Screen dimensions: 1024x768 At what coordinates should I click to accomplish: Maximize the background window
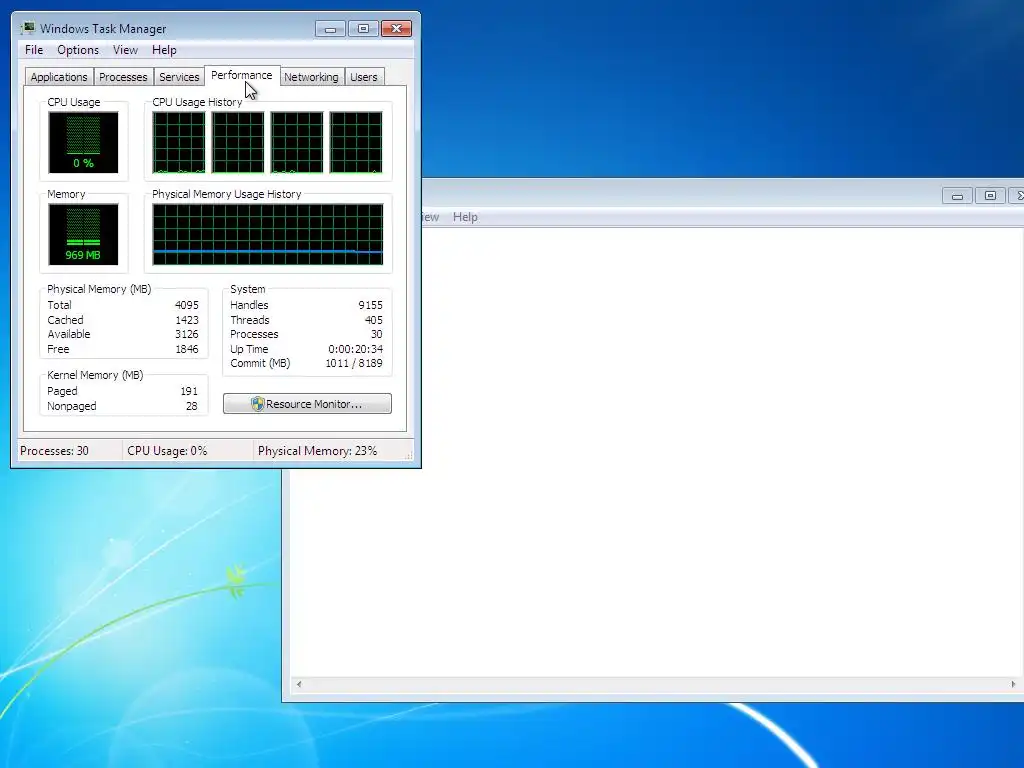[x=990, y=195]
